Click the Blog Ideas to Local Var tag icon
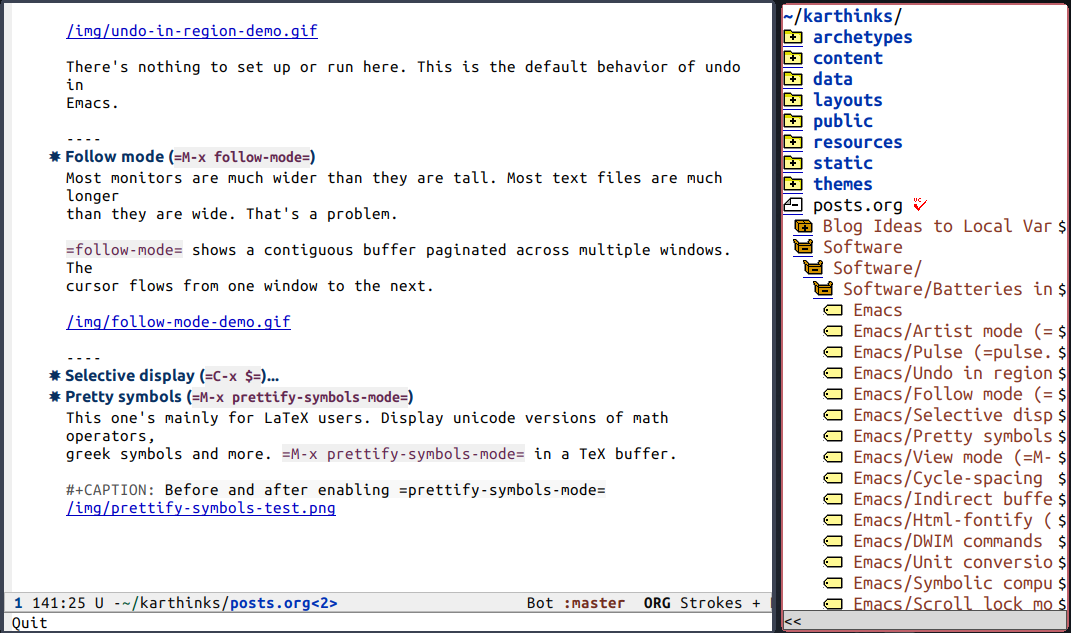The height and width of the screenshot is (633, 1071). pos(803,226)
